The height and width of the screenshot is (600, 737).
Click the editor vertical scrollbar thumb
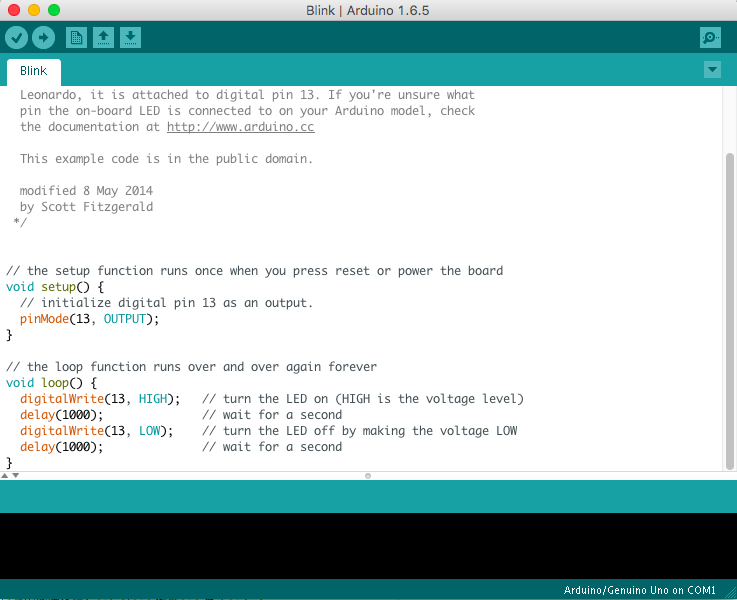[729, 311]
